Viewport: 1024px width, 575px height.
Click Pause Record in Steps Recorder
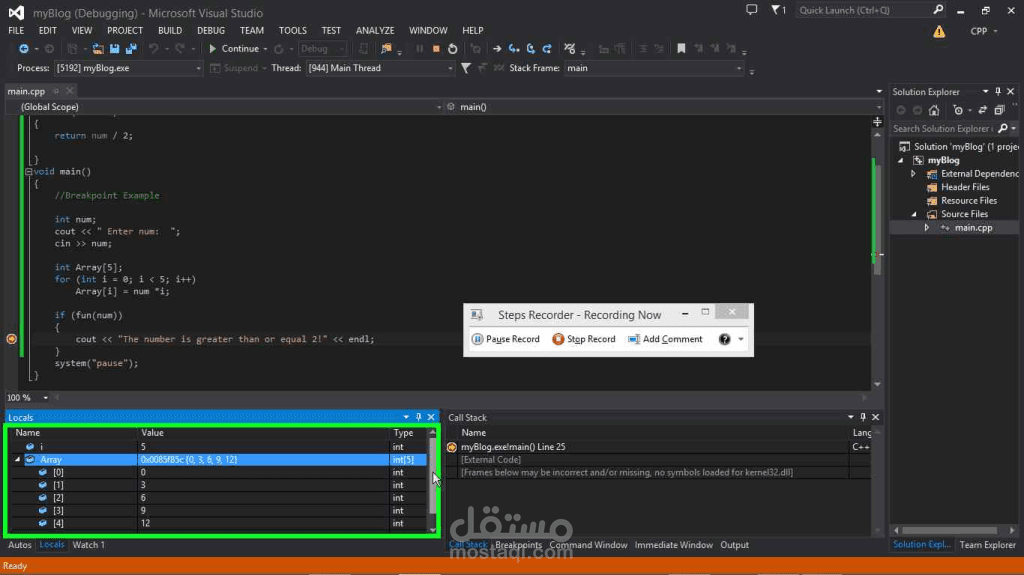click(x=506, y=339)
